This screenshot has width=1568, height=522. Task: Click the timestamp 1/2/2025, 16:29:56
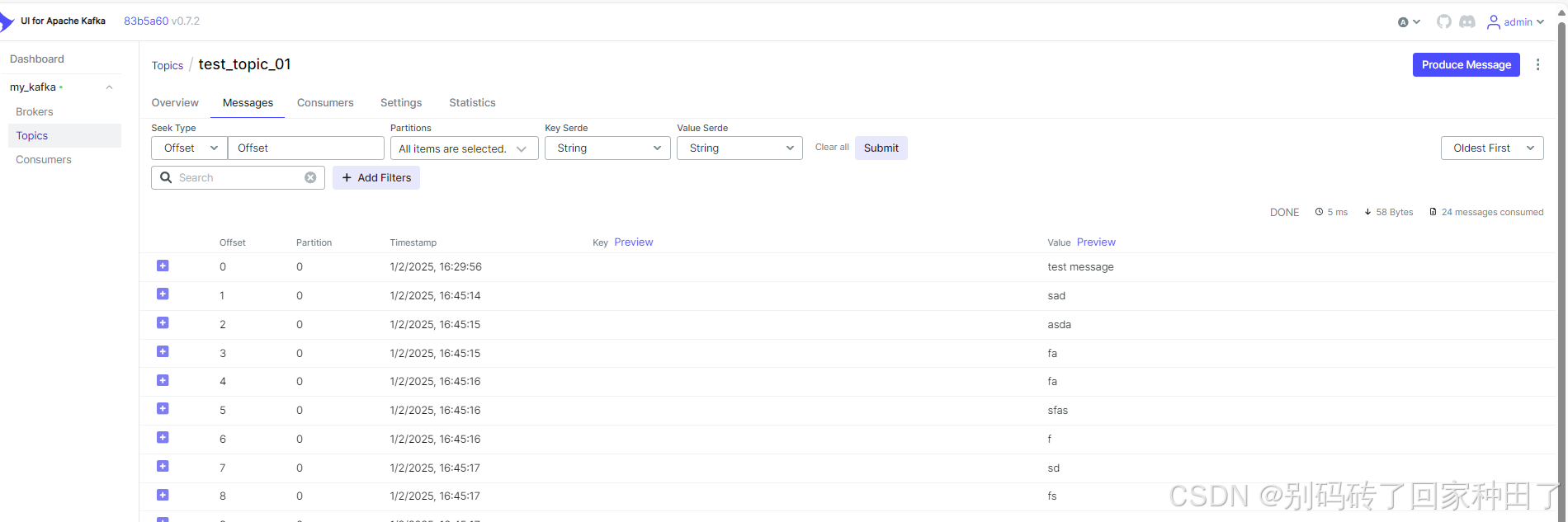click(436, 267)
